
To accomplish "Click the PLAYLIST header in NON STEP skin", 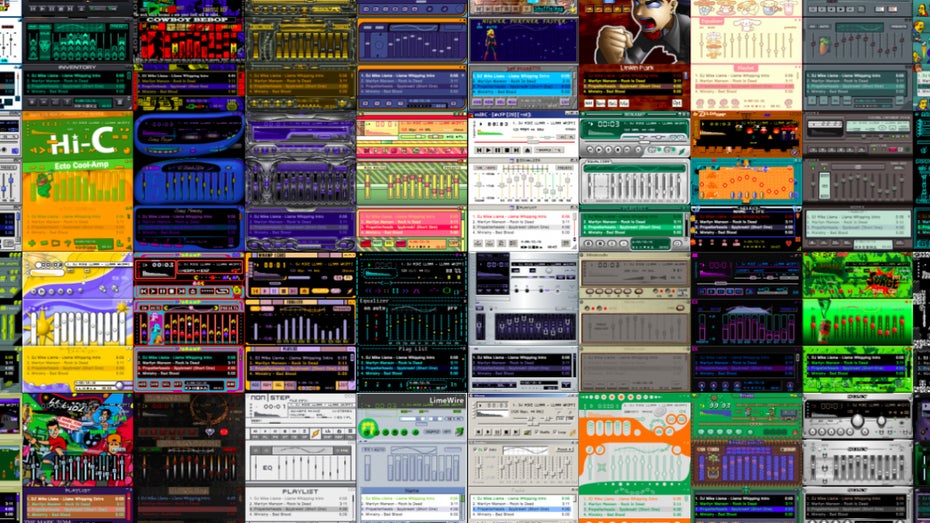I will 299,492.
